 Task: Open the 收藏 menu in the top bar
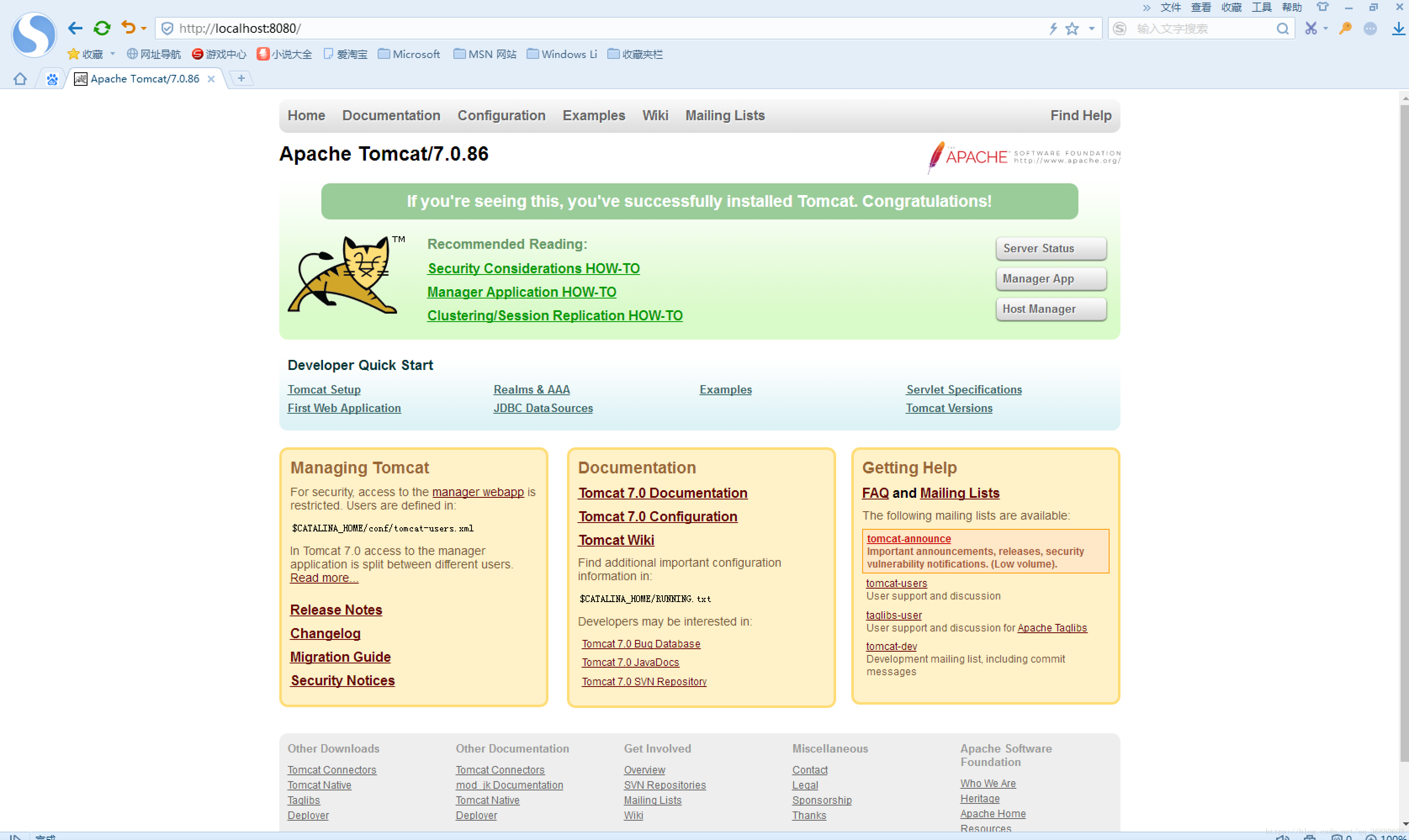coord(1231,8)
